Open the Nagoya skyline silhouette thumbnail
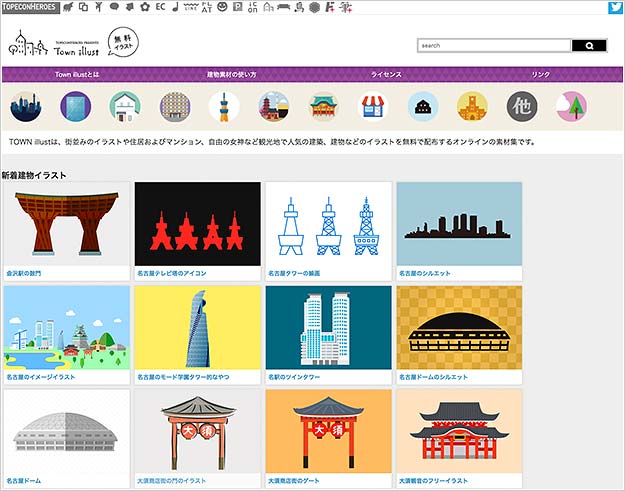Screen dimensions: 625x491 point(459,224)
